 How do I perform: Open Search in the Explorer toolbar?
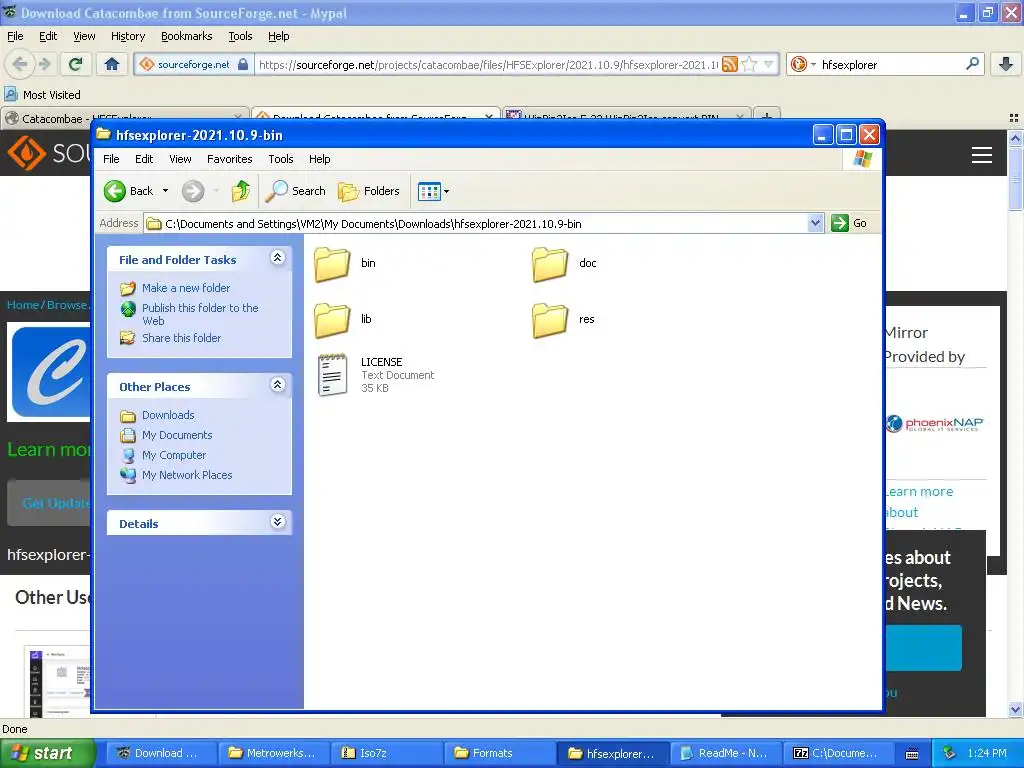[x=295, y=191]
